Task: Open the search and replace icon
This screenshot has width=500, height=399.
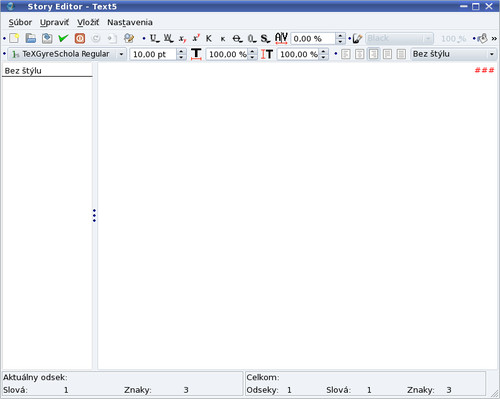Action: click(129, 38)
